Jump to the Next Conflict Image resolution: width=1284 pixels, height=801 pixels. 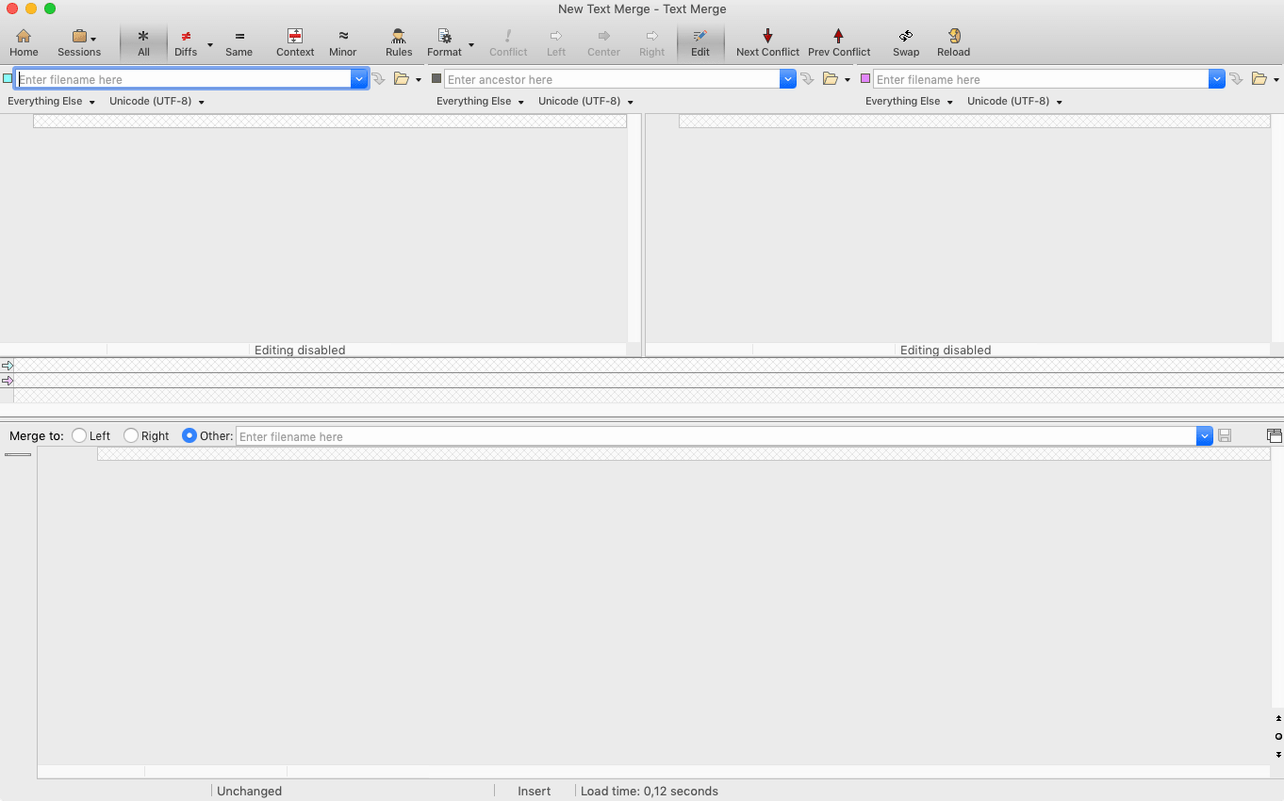(768, 43)
